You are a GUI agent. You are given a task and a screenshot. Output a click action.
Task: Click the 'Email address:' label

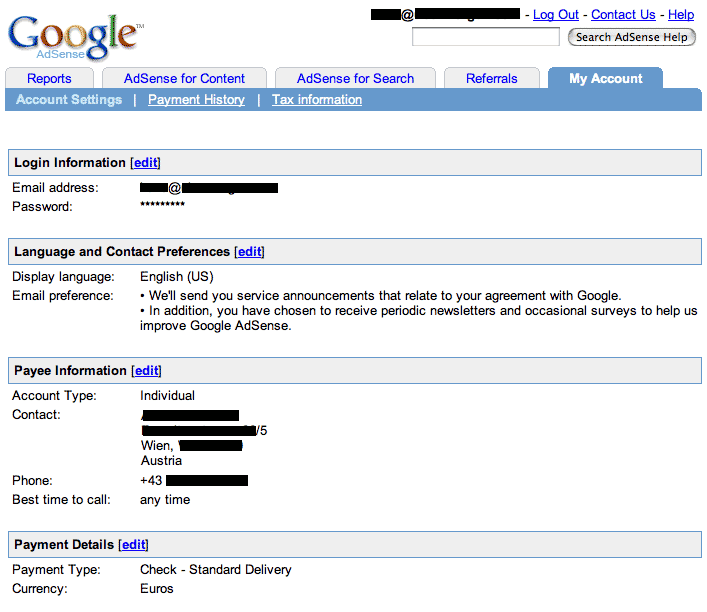pyautogui.click(x=55, y=188)
